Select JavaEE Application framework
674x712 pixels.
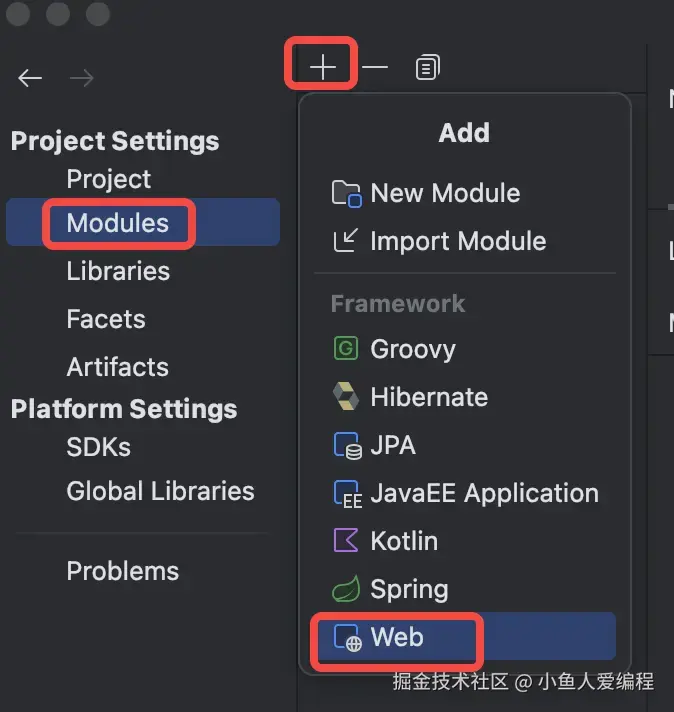(x=484, y=493)
